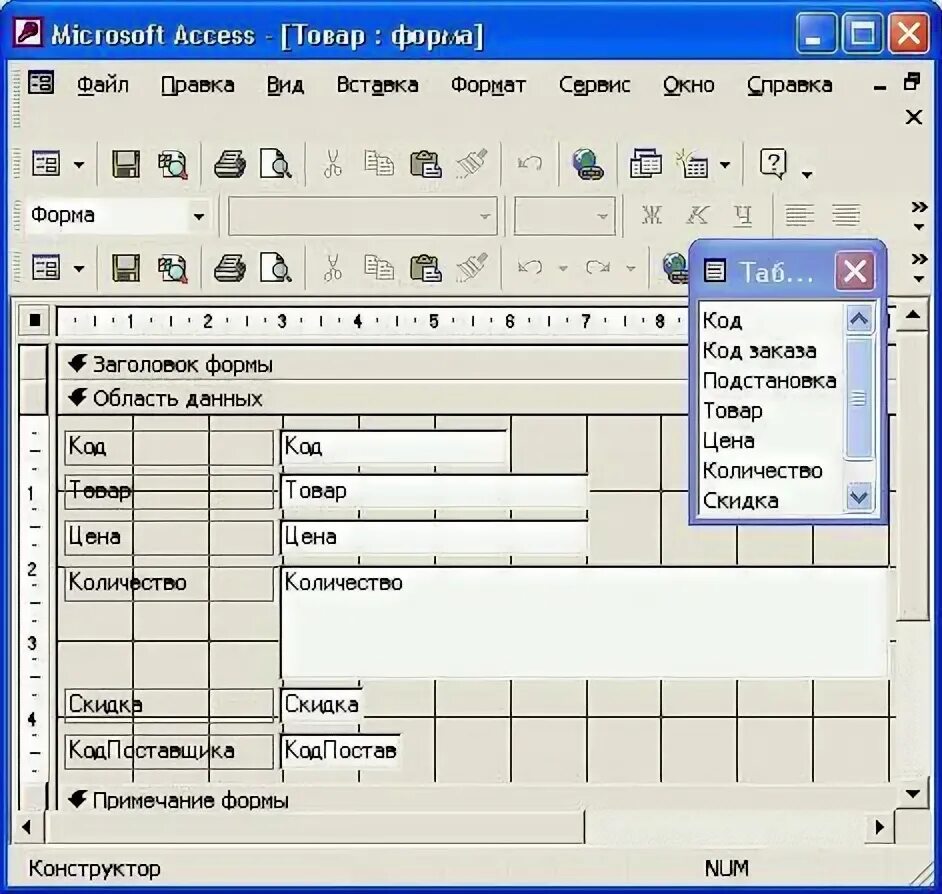Toggle Underline (Ч) formatting

743,215
